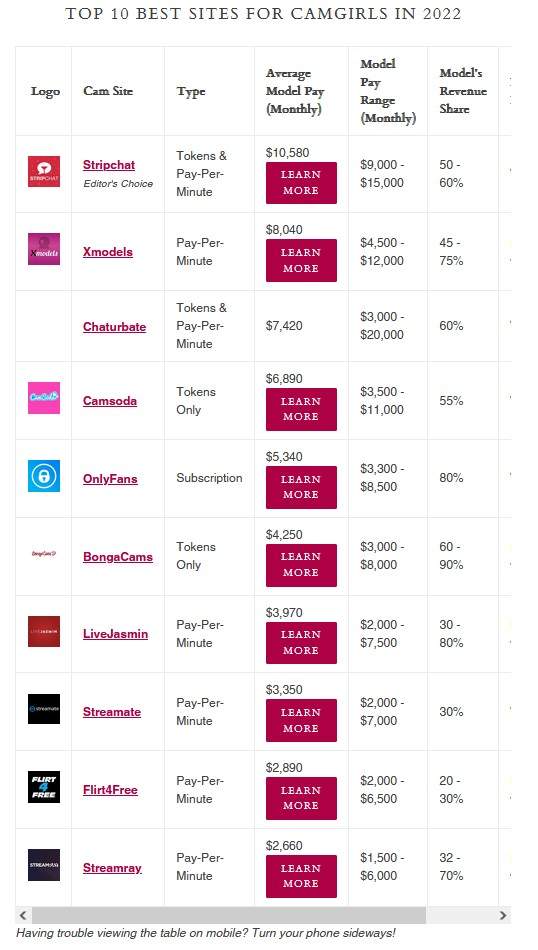Click the Stripchat logo icon
This screenshot has width=538, height=950.
[44, 171]
